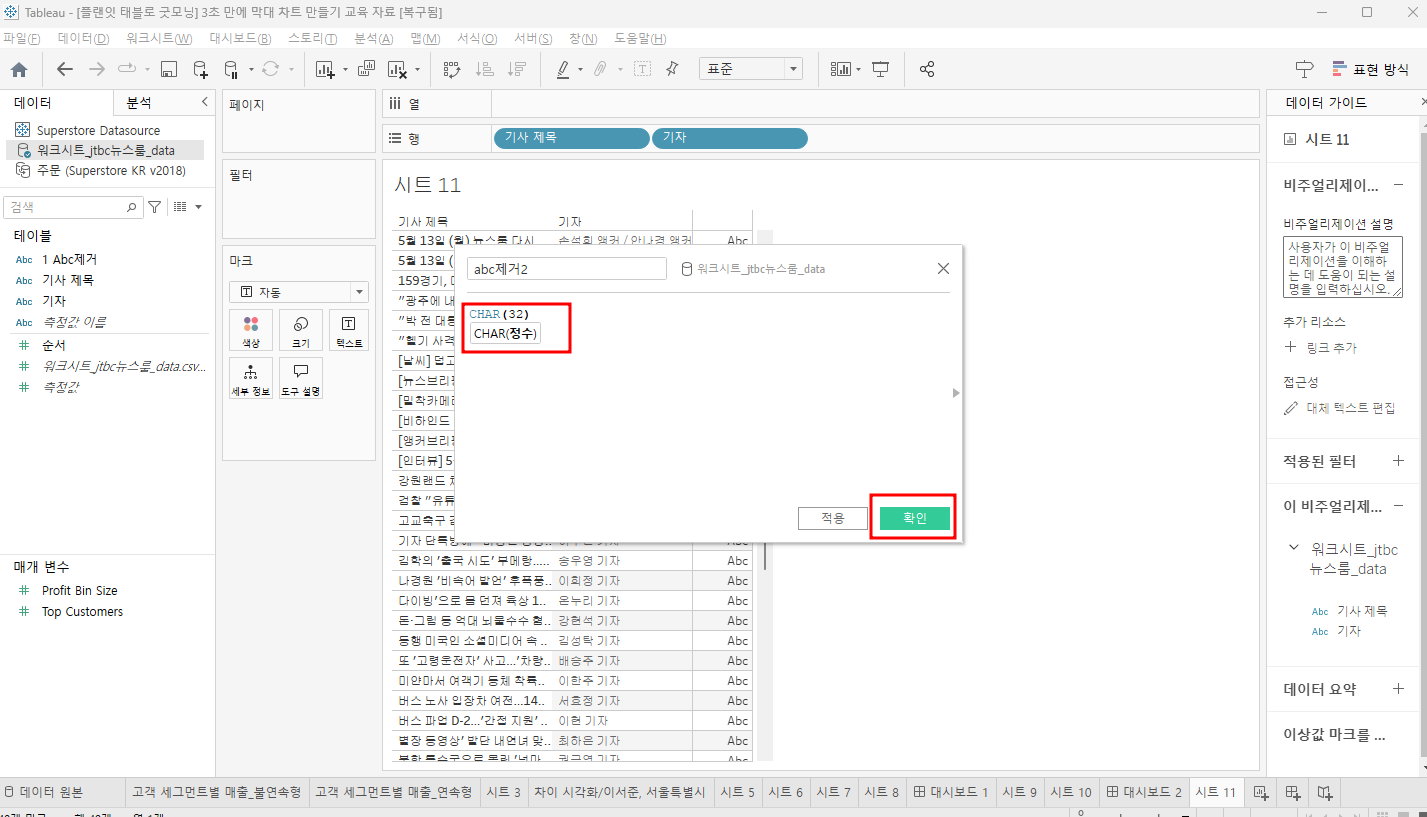Go to the Tableau start page home icon
The height and width of the screenshot is (817, 1427).
(x=19, y=69)
